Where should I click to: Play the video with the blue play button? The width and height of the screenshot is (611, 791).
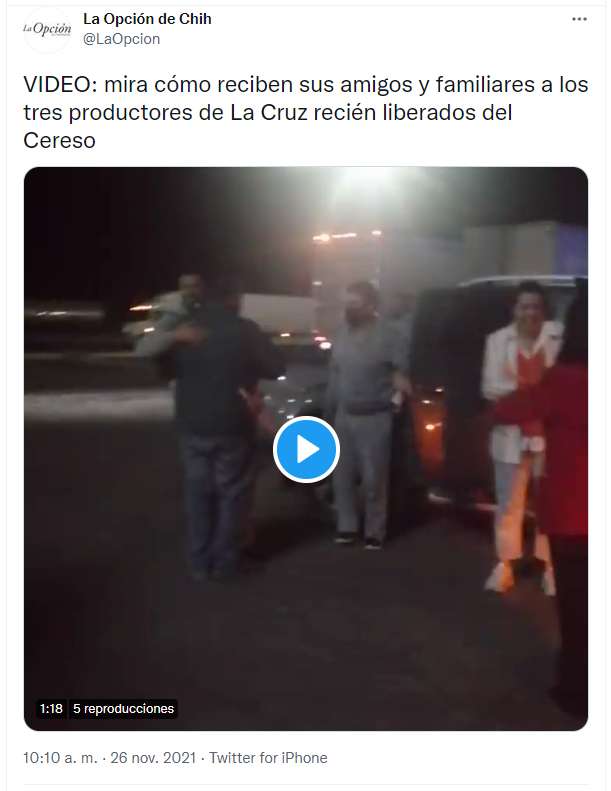[306, 449]
